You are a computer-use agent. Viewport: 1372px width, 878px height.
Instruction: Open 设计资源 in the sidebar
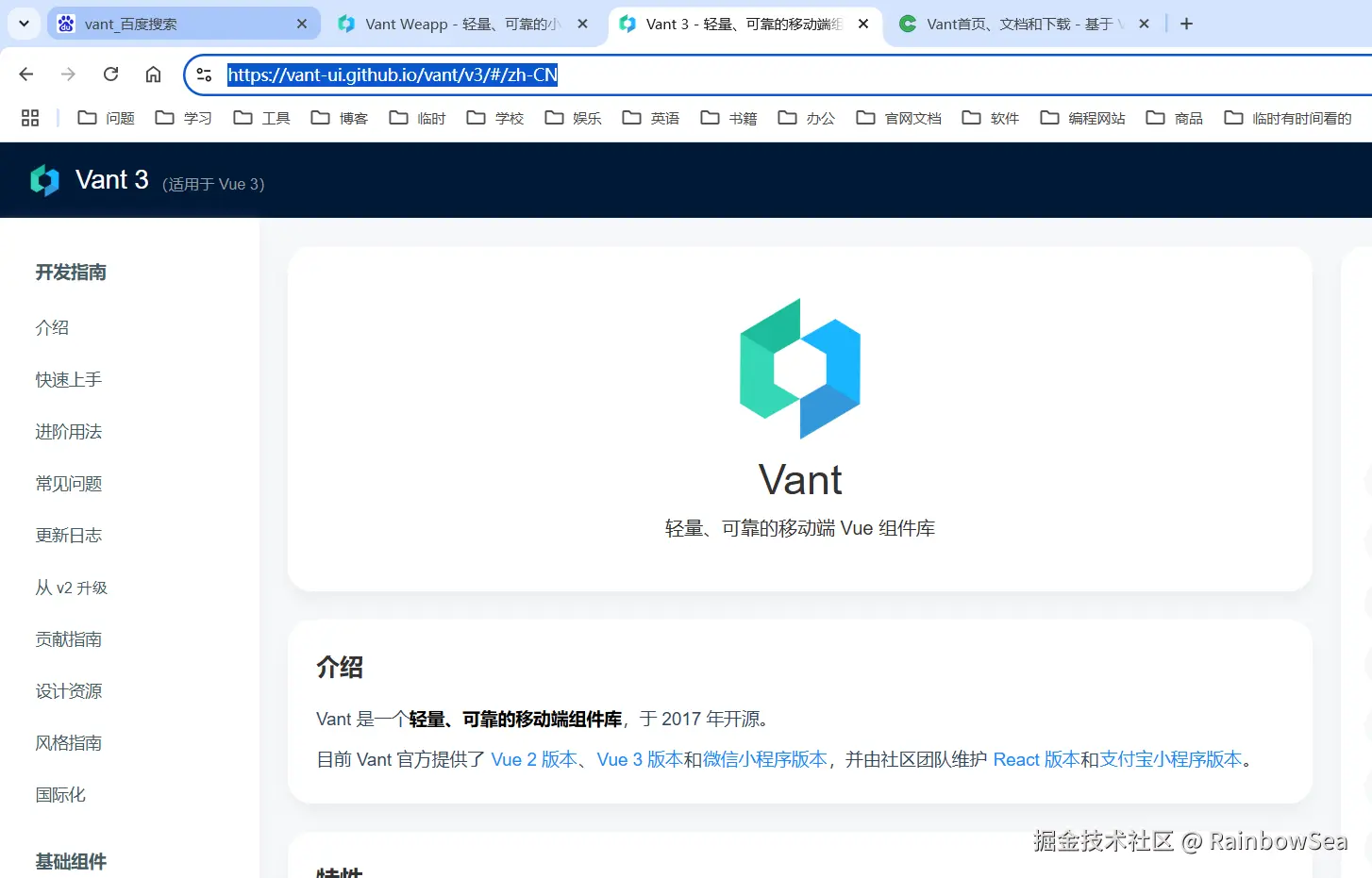point(69,690)
